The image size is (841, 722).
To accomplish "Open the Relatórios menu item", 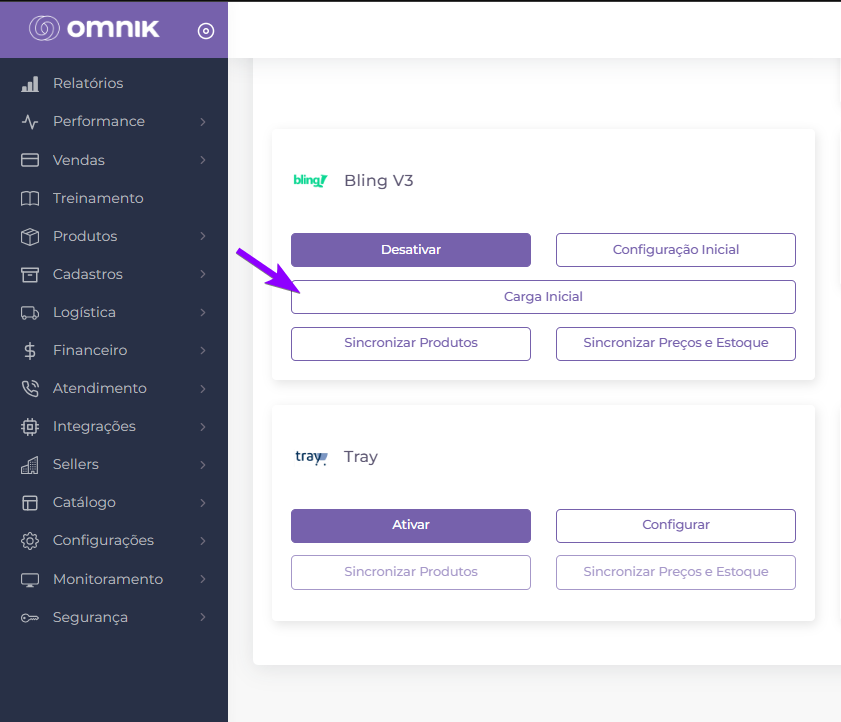I will (114, 84).
